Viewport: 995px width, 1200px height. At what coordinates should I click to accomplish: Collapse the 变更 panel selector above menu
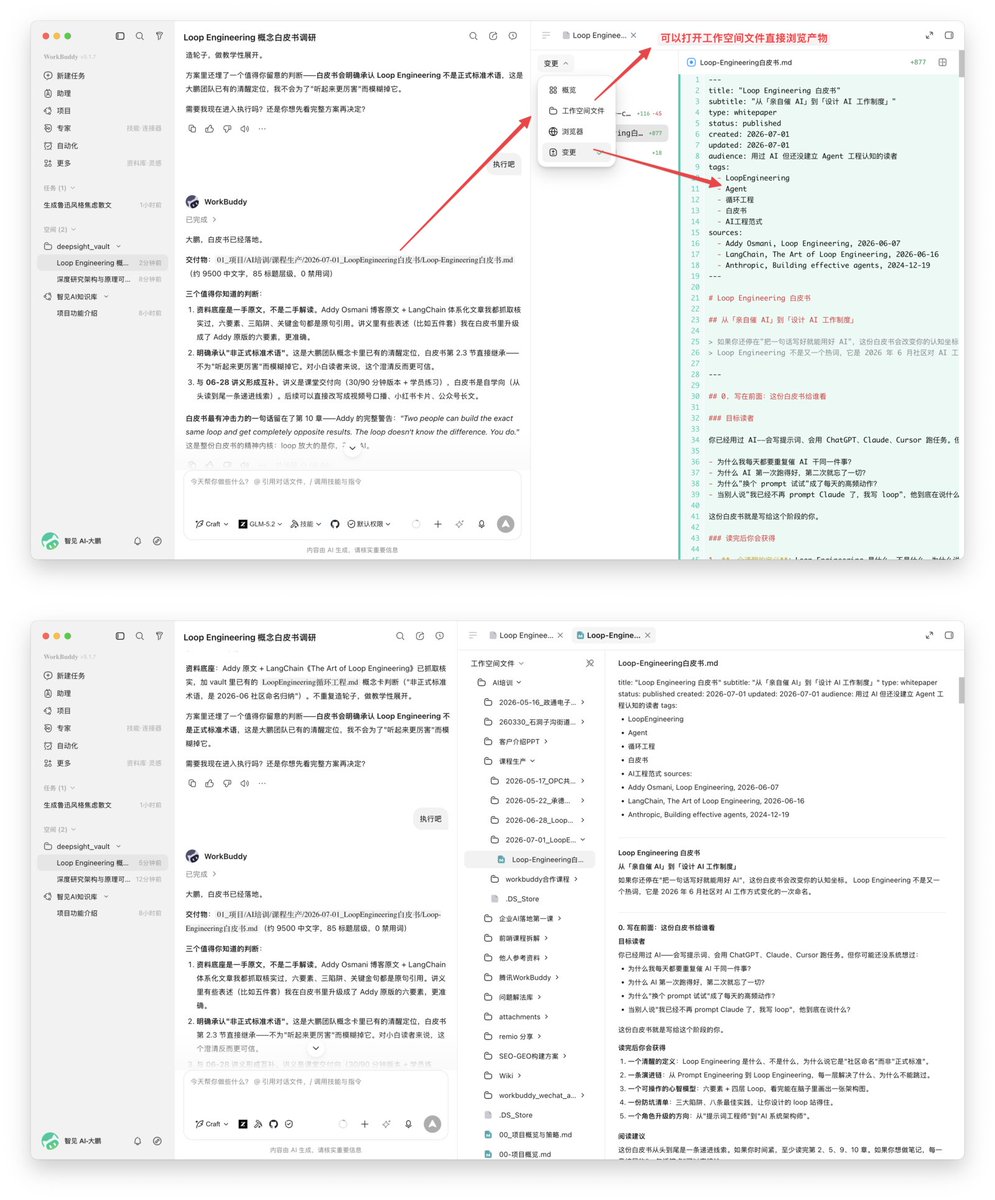(x=556, y=63)
